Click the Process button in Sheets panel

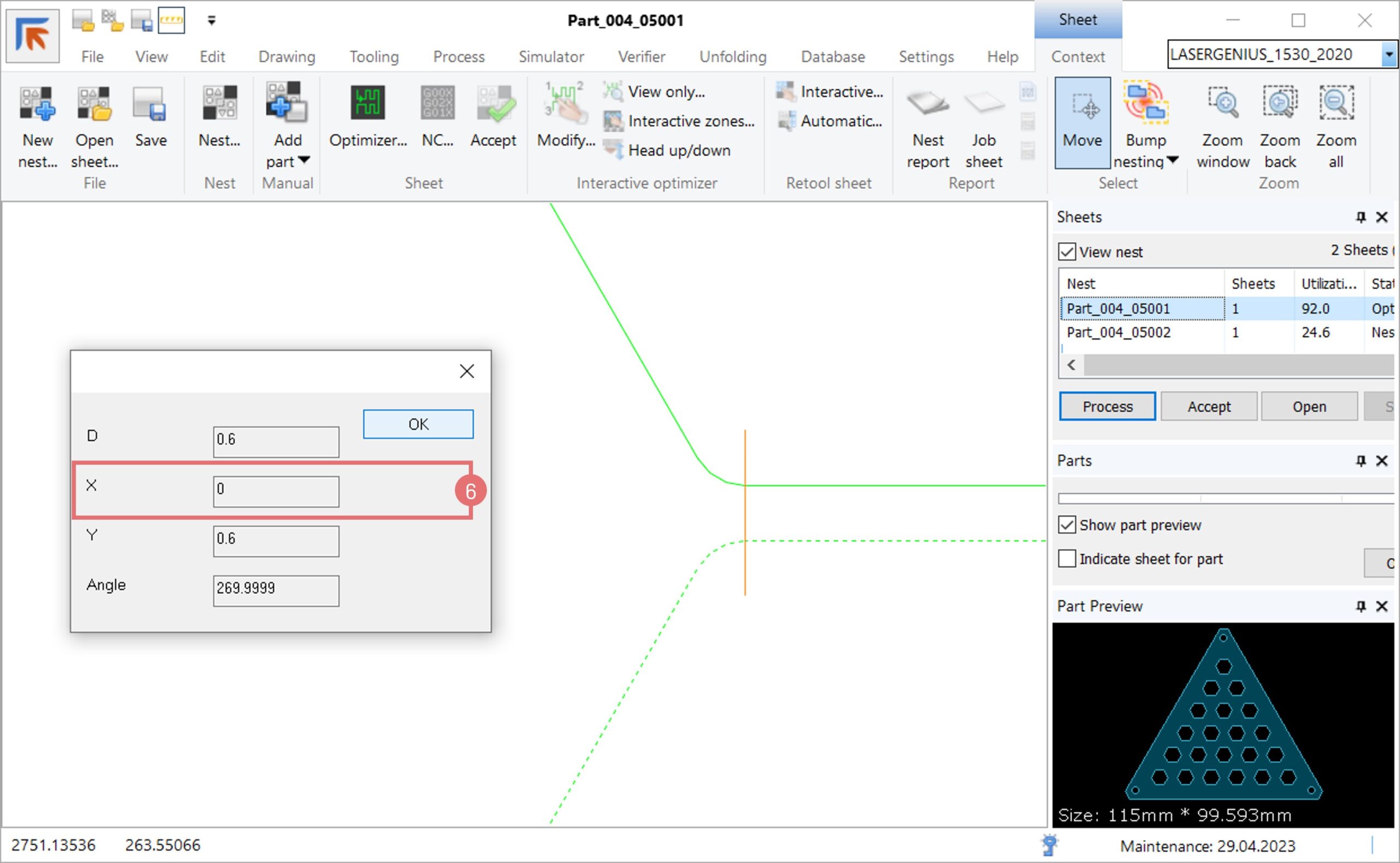[1107, 406]
